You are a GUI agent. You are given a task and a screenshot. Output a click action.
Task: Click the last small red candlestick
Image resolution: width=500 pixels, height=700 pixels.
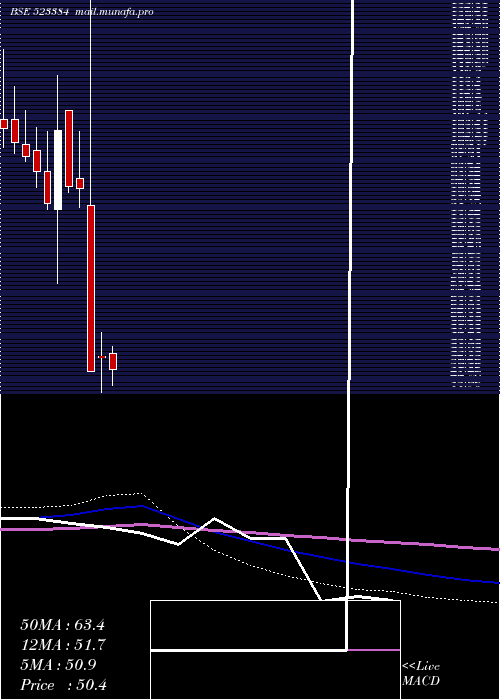(113, 362)
